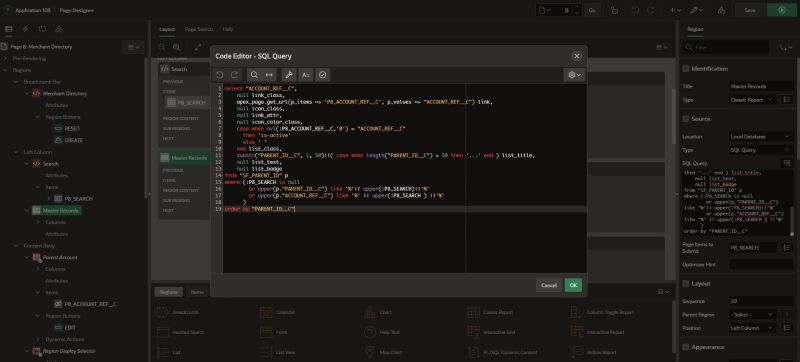Open Shared Components icon in the top toolbar
This screenshot has height=362, width=800.
click(721, 10)
